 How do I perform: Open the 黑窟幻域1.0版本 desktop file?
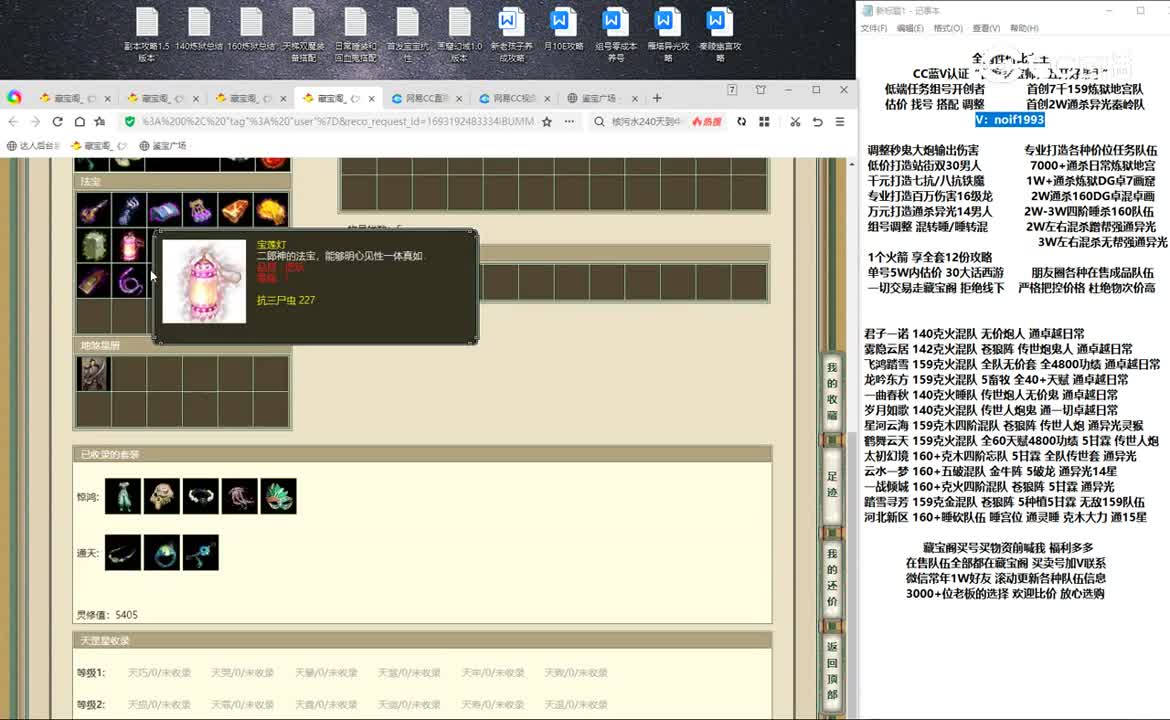coord(460,34)
